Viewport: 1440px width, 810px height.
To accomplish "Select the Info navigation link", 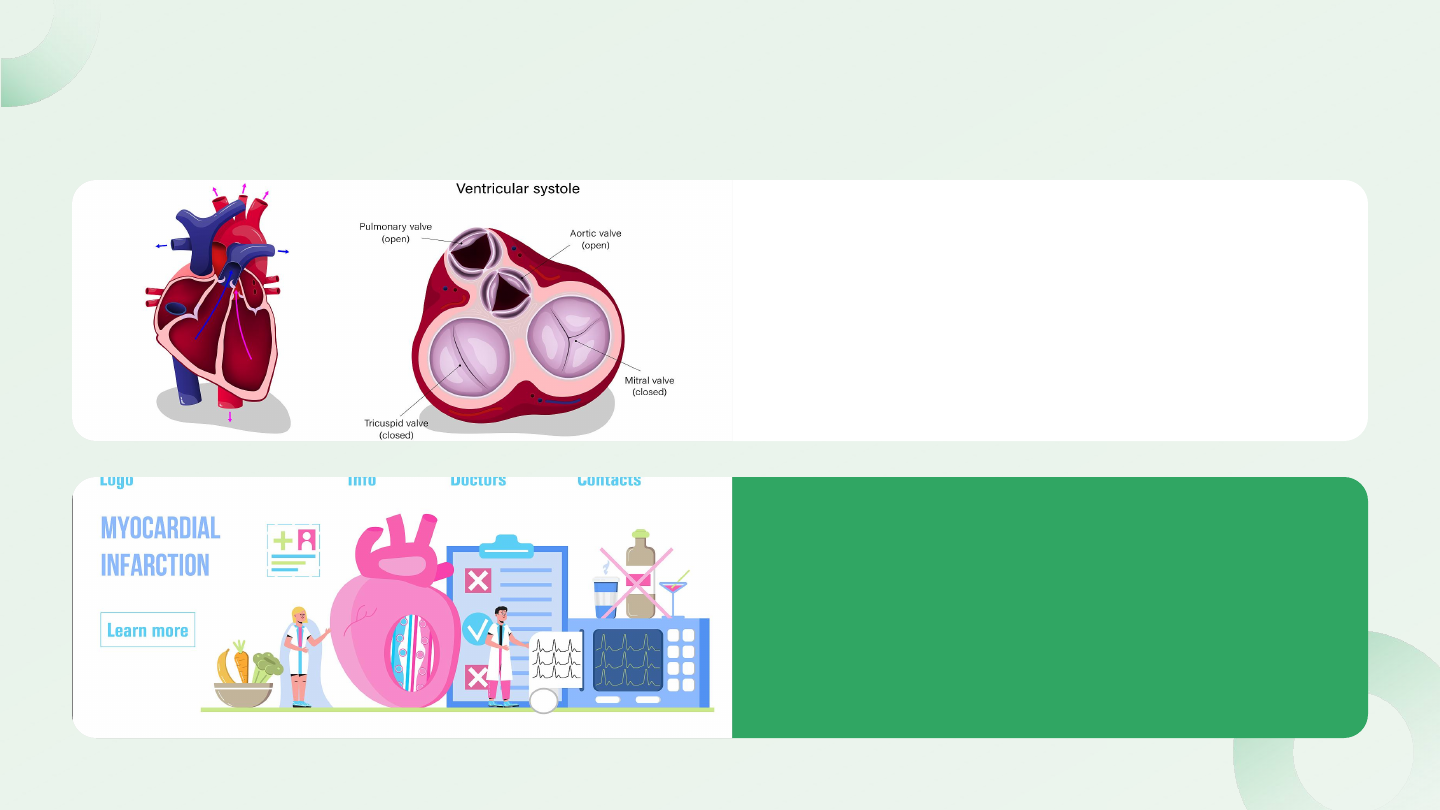I will click(361, 481).
